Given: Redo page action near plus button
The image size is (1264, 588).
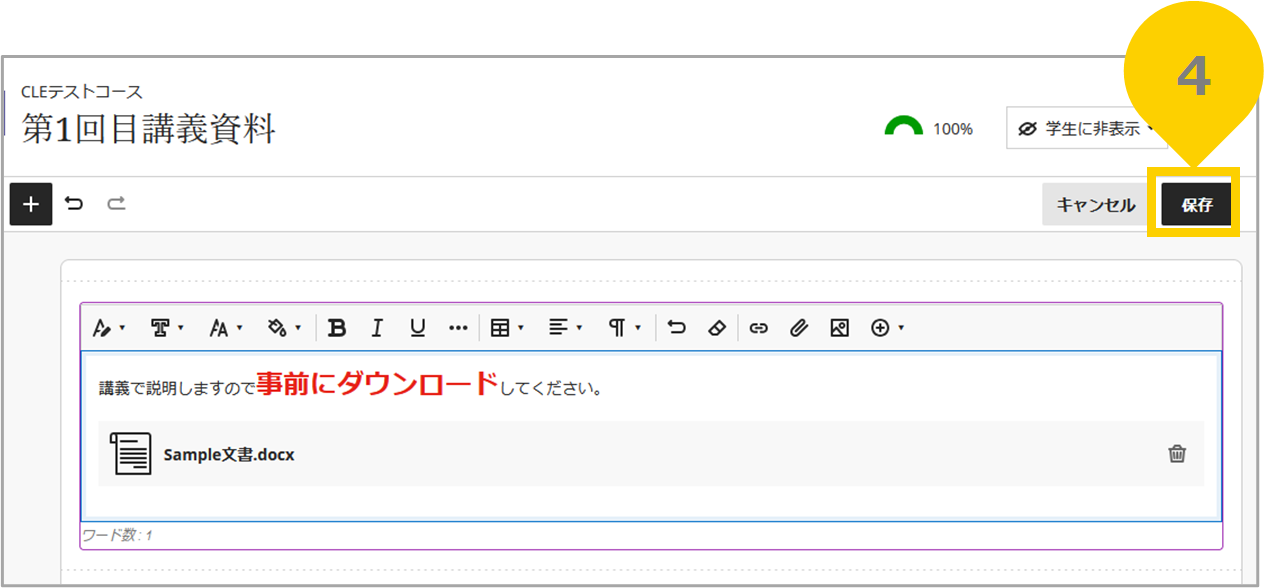Looking at the screenshot, I should [116, 204].
